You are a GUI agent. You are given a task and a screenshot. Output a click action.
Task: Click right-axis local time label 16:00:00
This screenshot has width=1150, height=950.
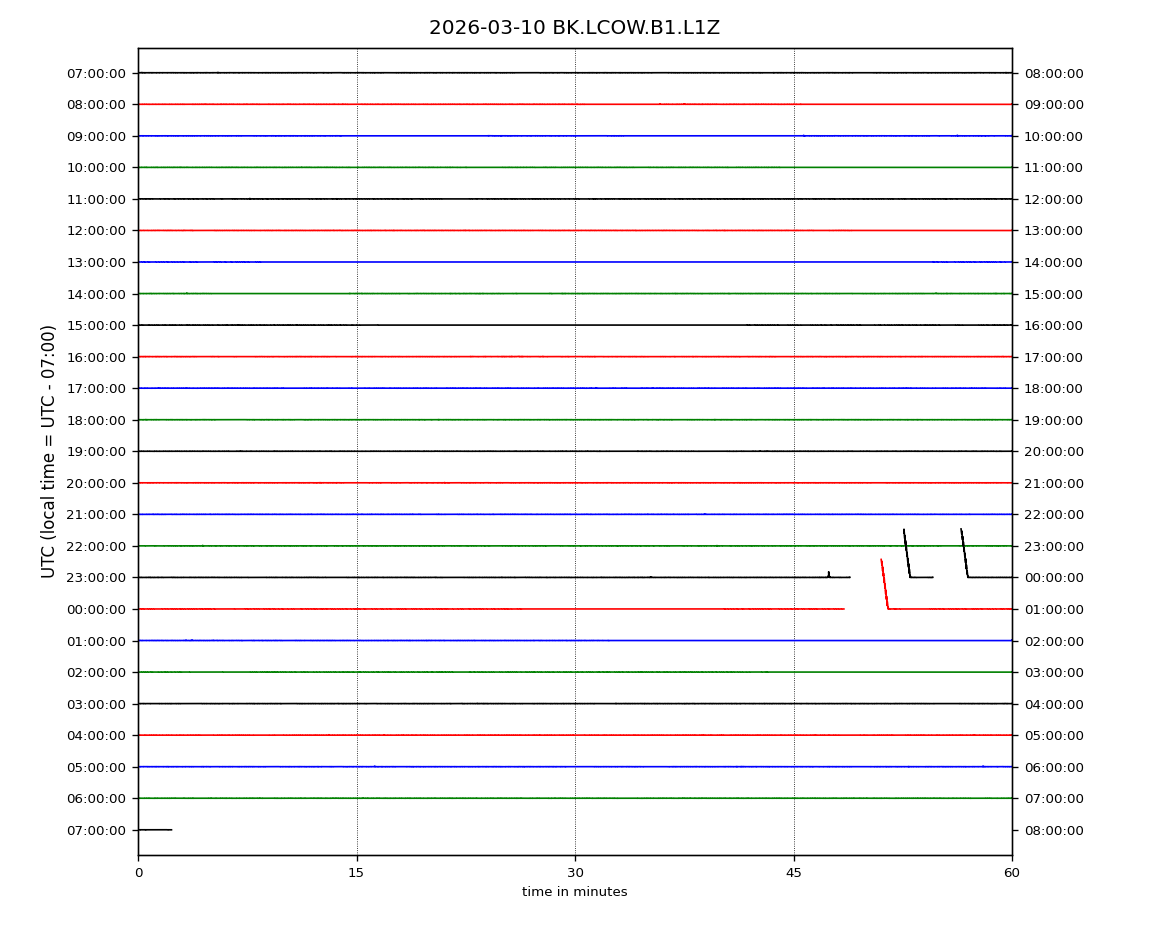pyautogui.click(x=1053, y=325)
